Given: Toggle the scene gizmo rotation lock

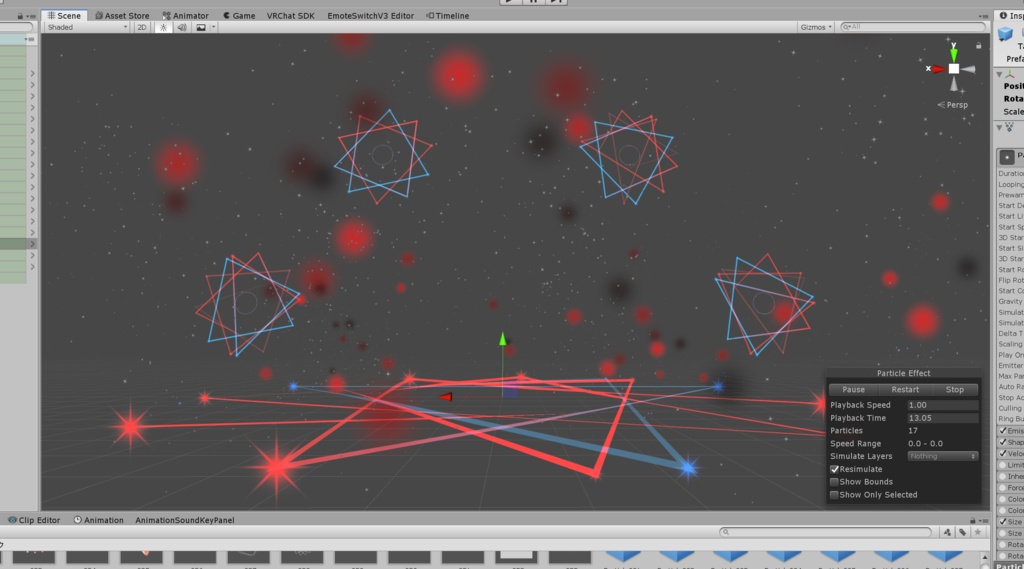Looking at the screenshot, I should click(978, 46).
